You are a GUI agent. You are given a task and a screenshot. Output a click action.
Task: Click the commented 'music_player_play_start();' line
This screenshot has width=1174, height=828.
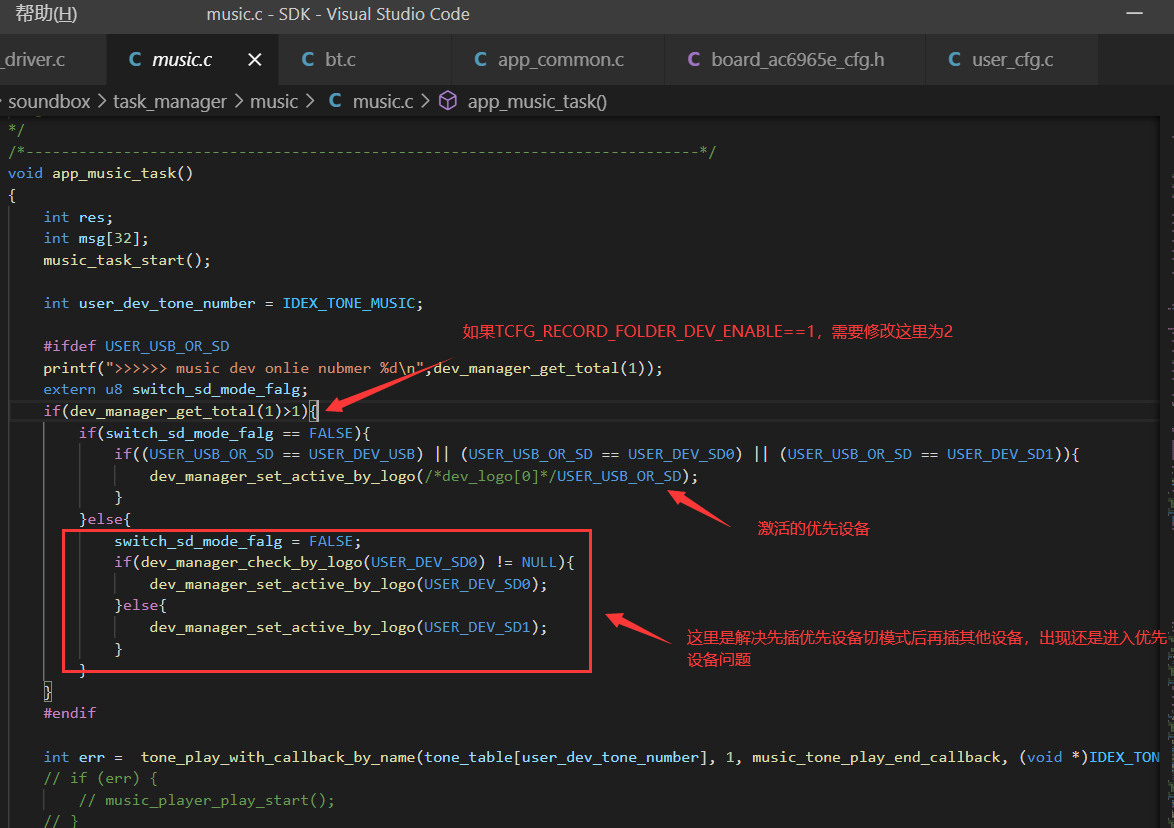207,801
